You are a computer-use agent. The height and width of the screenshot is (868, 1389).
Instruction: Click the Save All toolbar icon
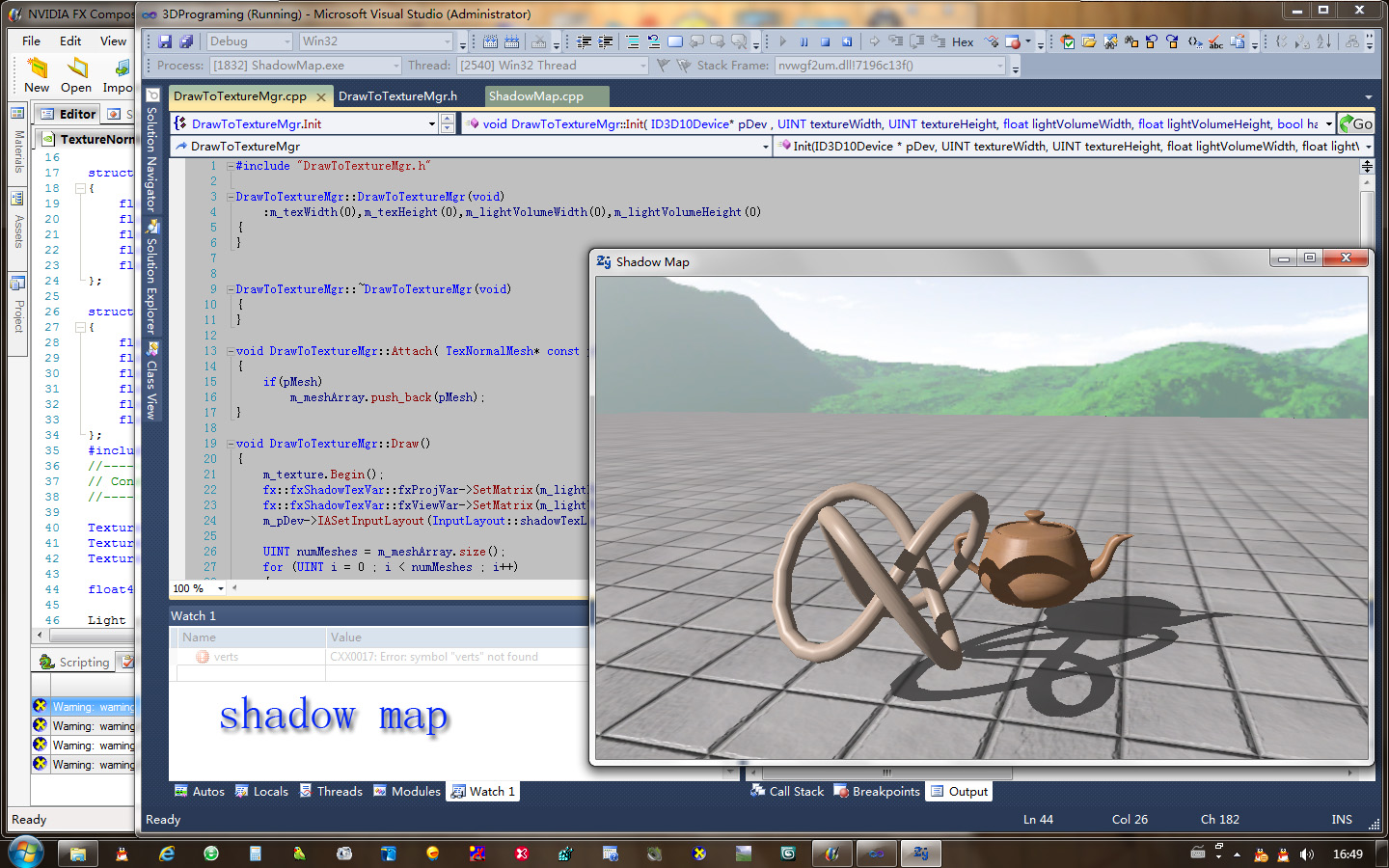click(186, 41)
